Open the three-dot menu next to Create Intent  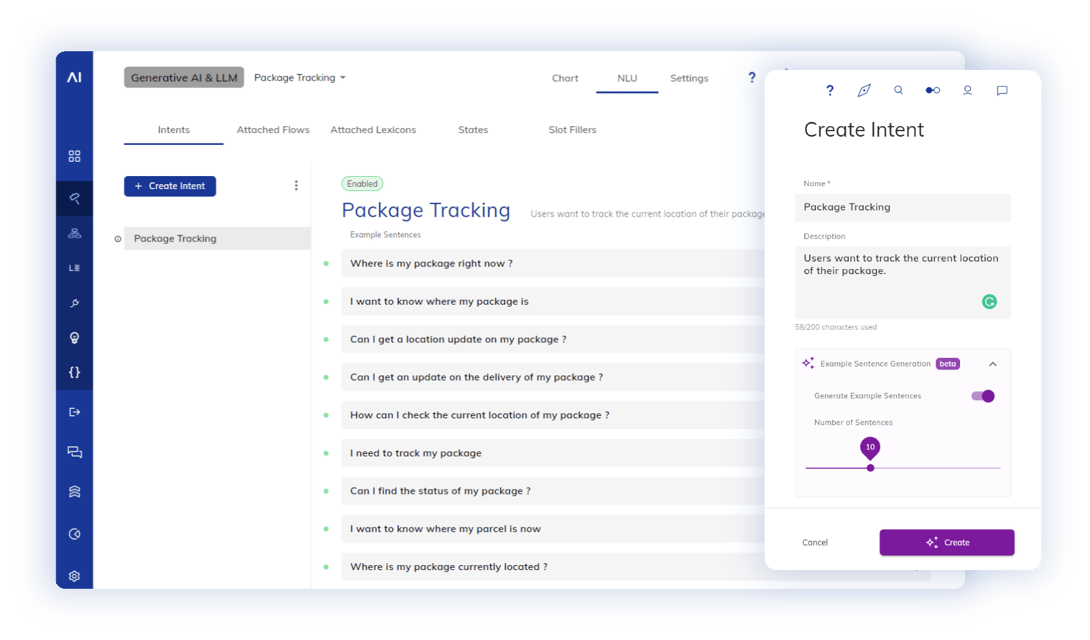296,186
